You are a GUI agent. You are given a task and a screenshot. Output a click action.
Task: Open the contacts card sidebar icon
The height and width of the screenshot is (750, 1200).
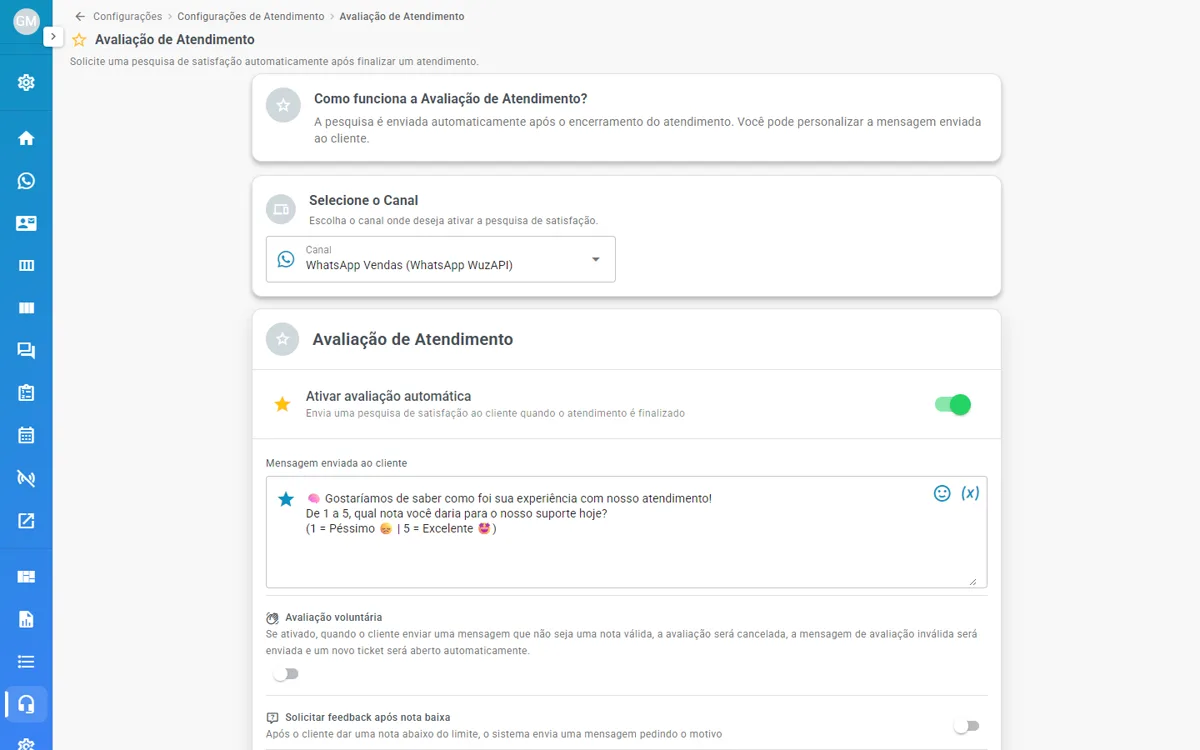click(x=26, y=223)
